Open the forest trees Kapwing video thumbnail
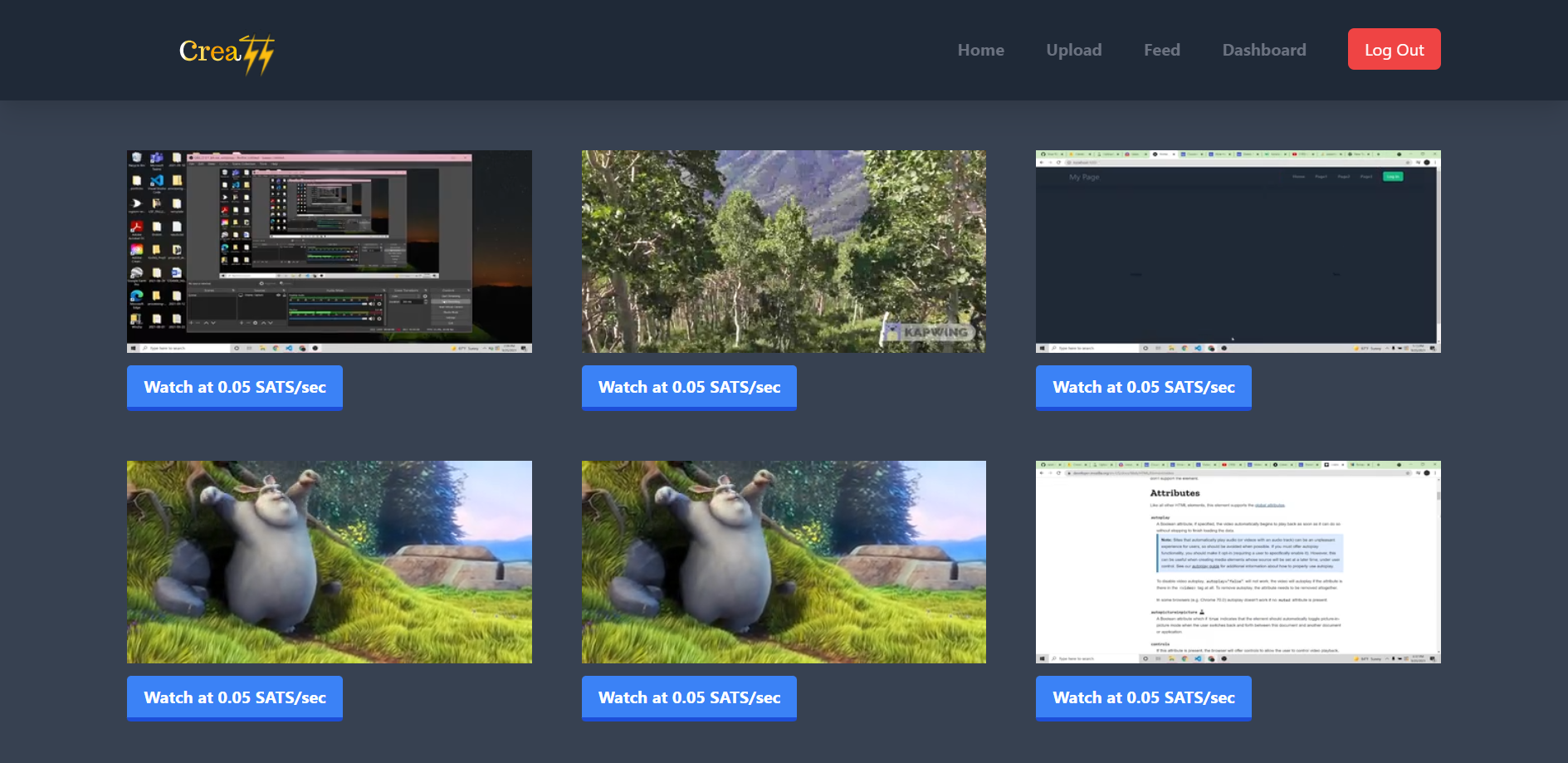 click(x=784, y=252)
